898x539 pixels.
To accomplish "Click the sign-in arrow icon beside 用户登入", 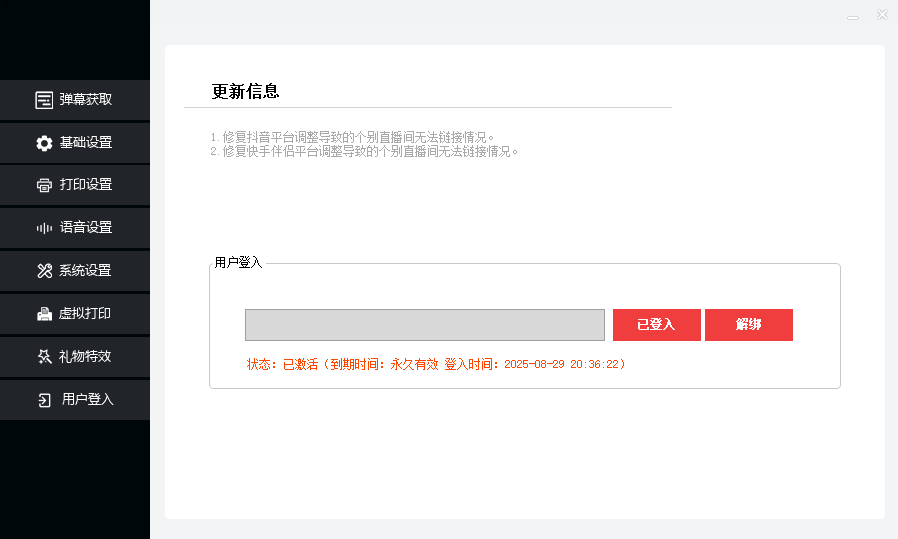I will [44, 400].
